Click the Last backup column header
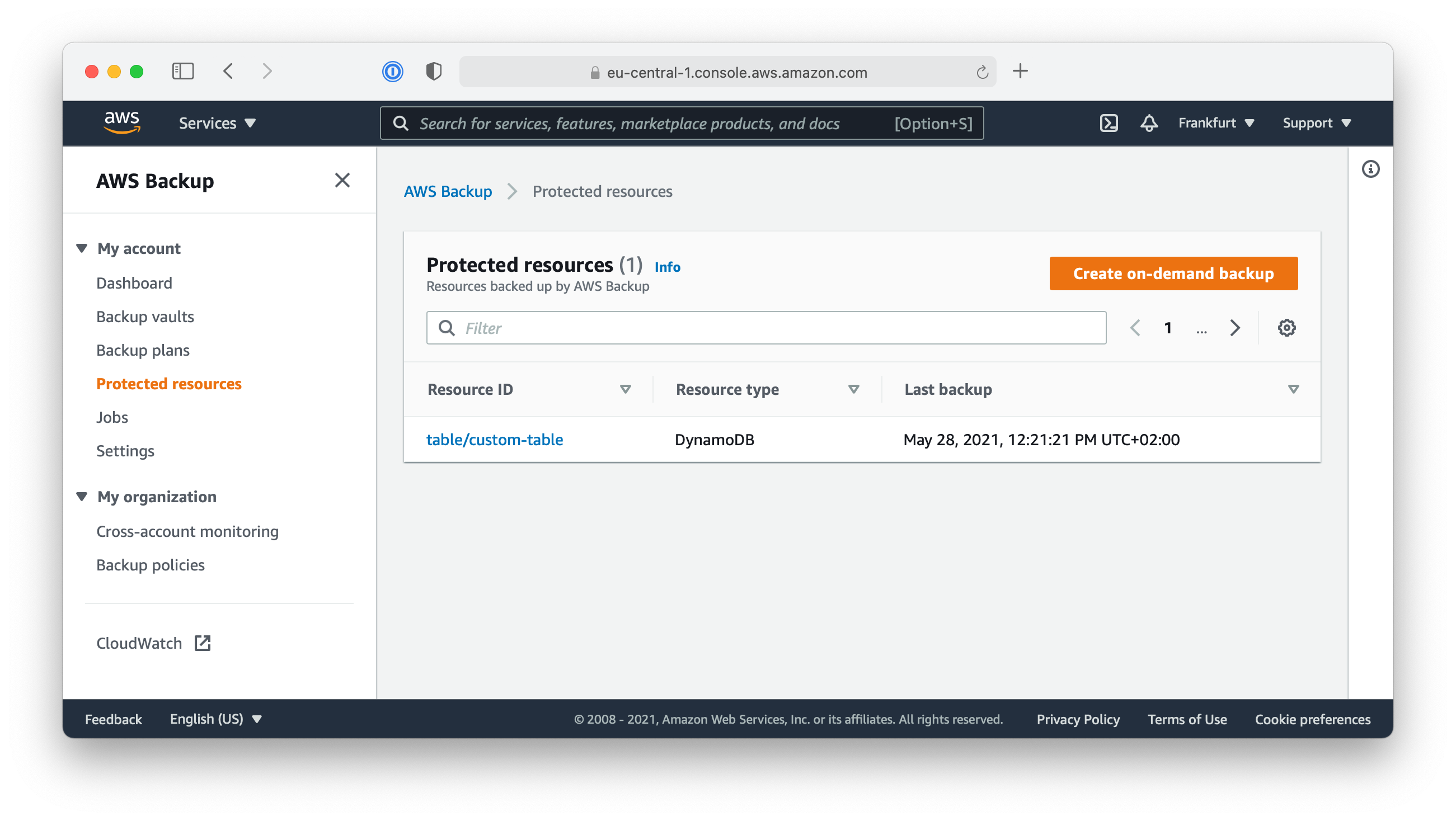1456x821 pixels. coord(948,389)
